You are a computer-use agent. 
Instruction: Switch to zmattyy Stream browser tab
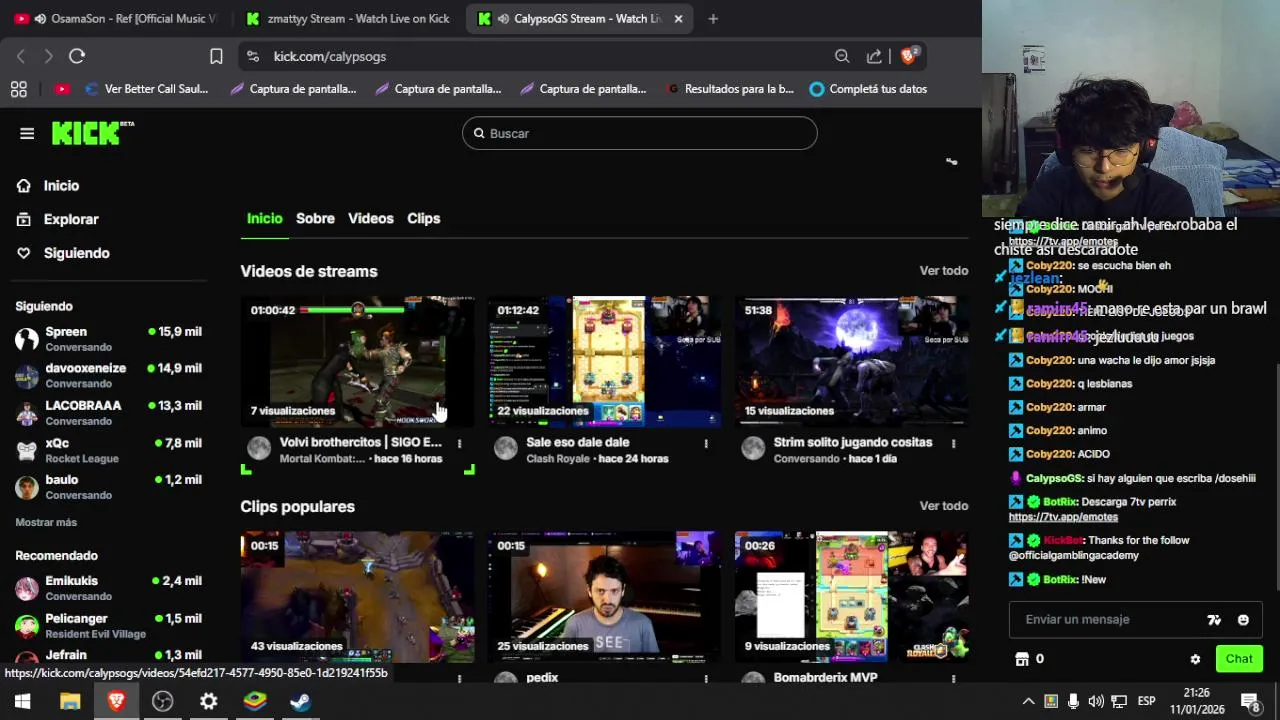point(348,19)
